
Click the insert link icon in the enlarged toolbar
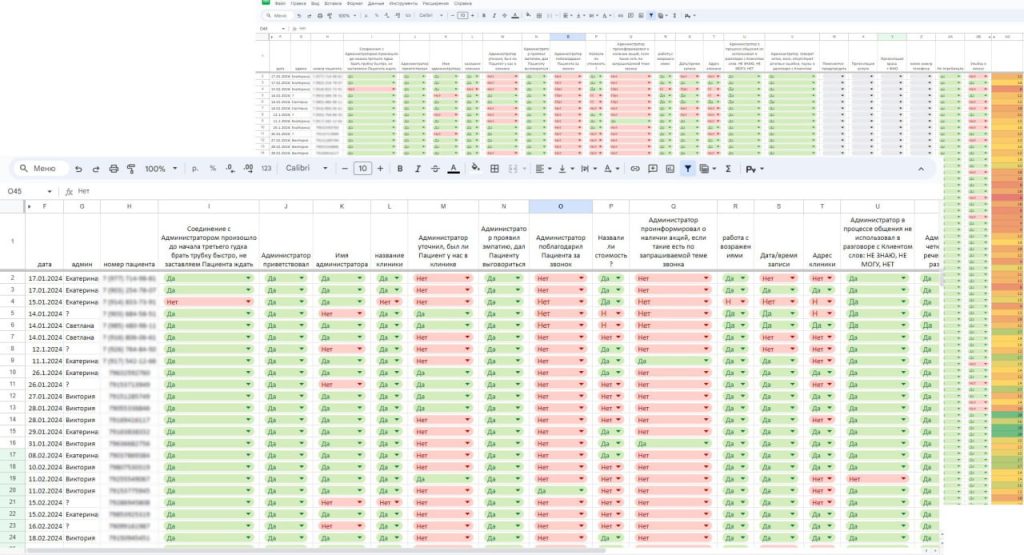point(635,169)
